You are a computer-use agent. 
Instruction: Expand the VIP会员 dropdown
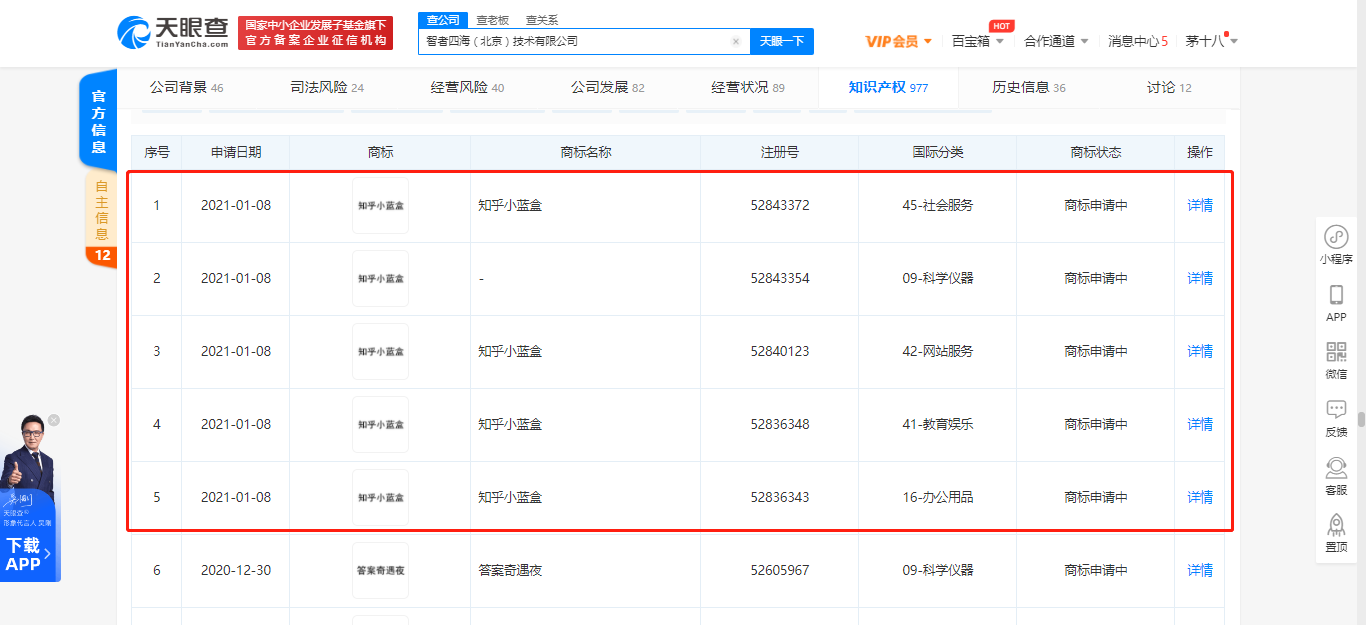tap(898, 41)
